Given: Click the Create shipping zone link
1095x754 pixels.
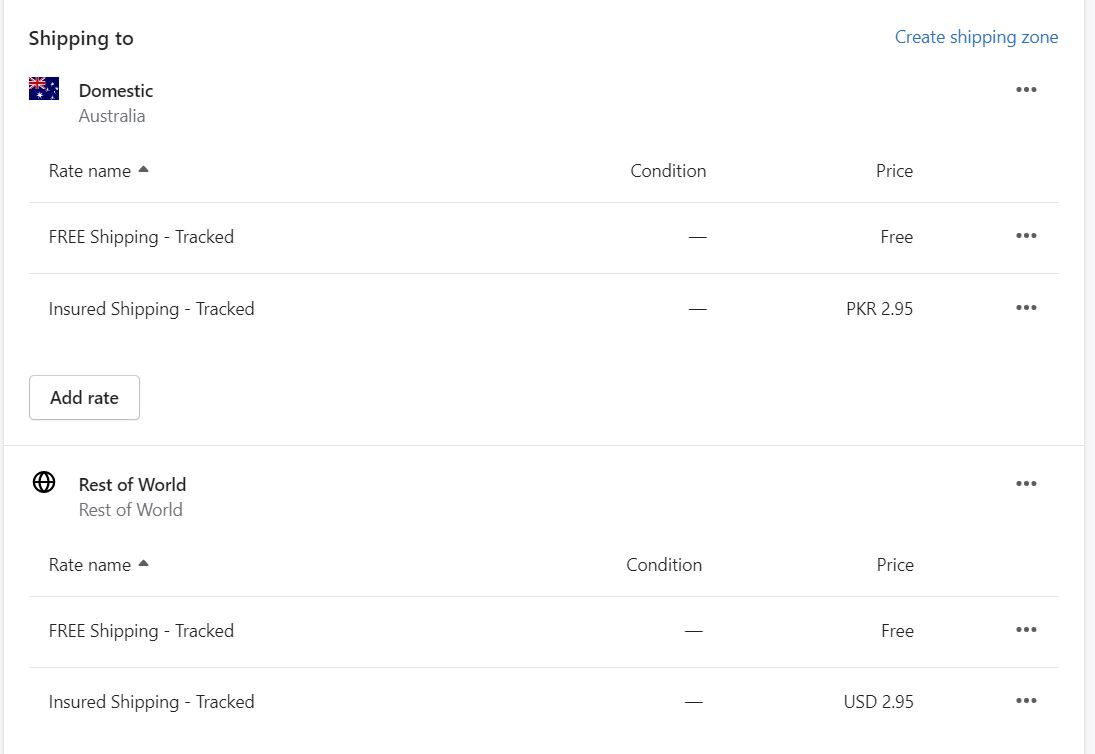Looking at the screenshot, I should pos(976,37).
